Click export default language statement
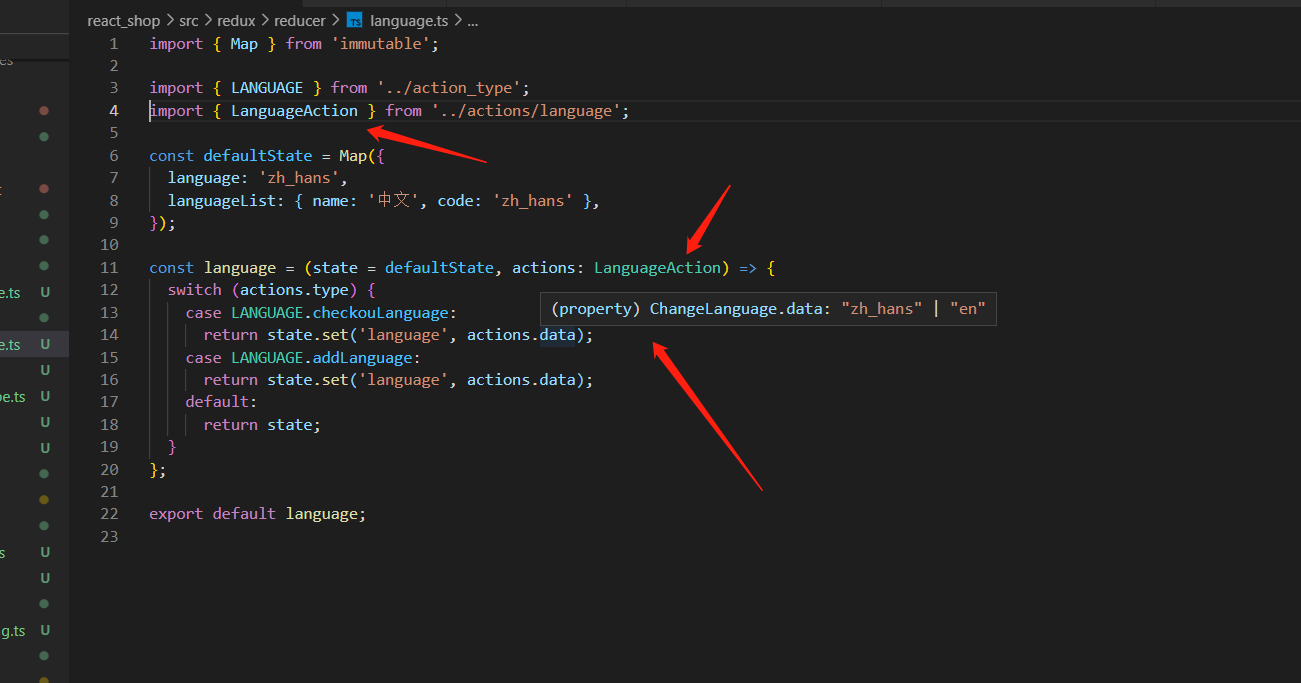 (x=258, y=514)
